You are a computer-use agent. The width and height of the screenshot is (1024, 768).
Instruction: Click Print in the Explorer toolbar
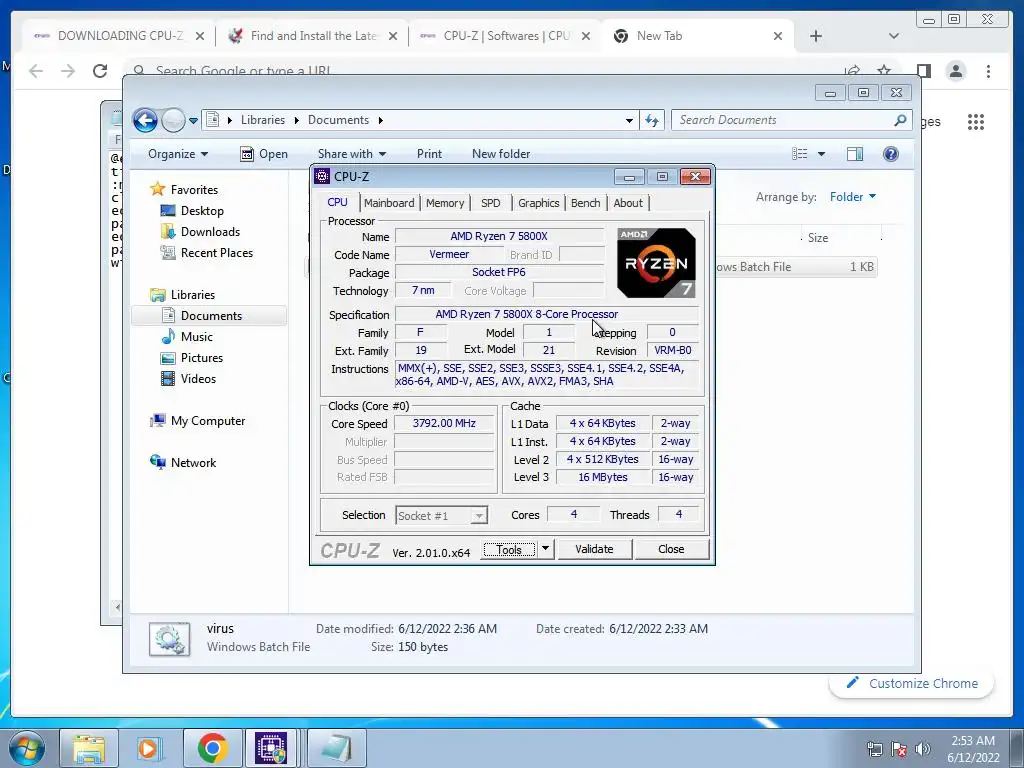tap(429, 154)
